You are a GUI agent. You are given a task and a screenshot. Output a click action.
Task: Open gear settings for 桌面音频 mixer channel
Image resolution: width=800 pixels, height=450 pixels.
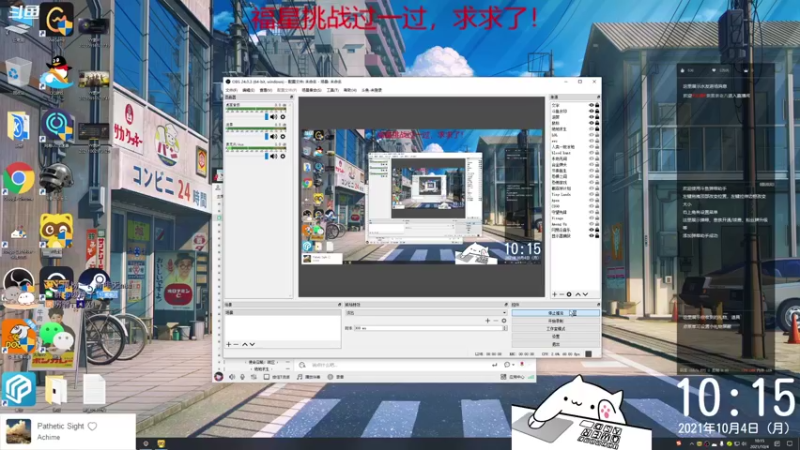click(x=283, y=117)
